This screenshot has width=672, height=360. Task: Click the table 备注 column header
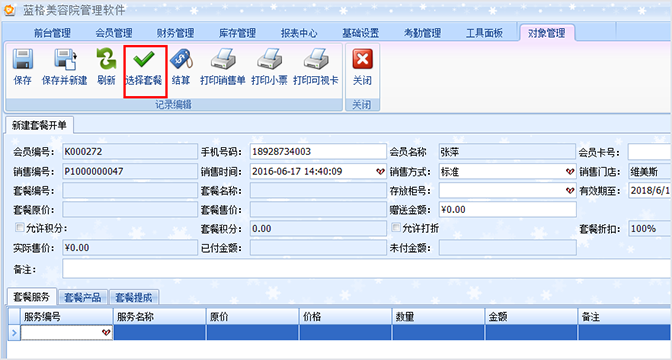pos(625,317)
